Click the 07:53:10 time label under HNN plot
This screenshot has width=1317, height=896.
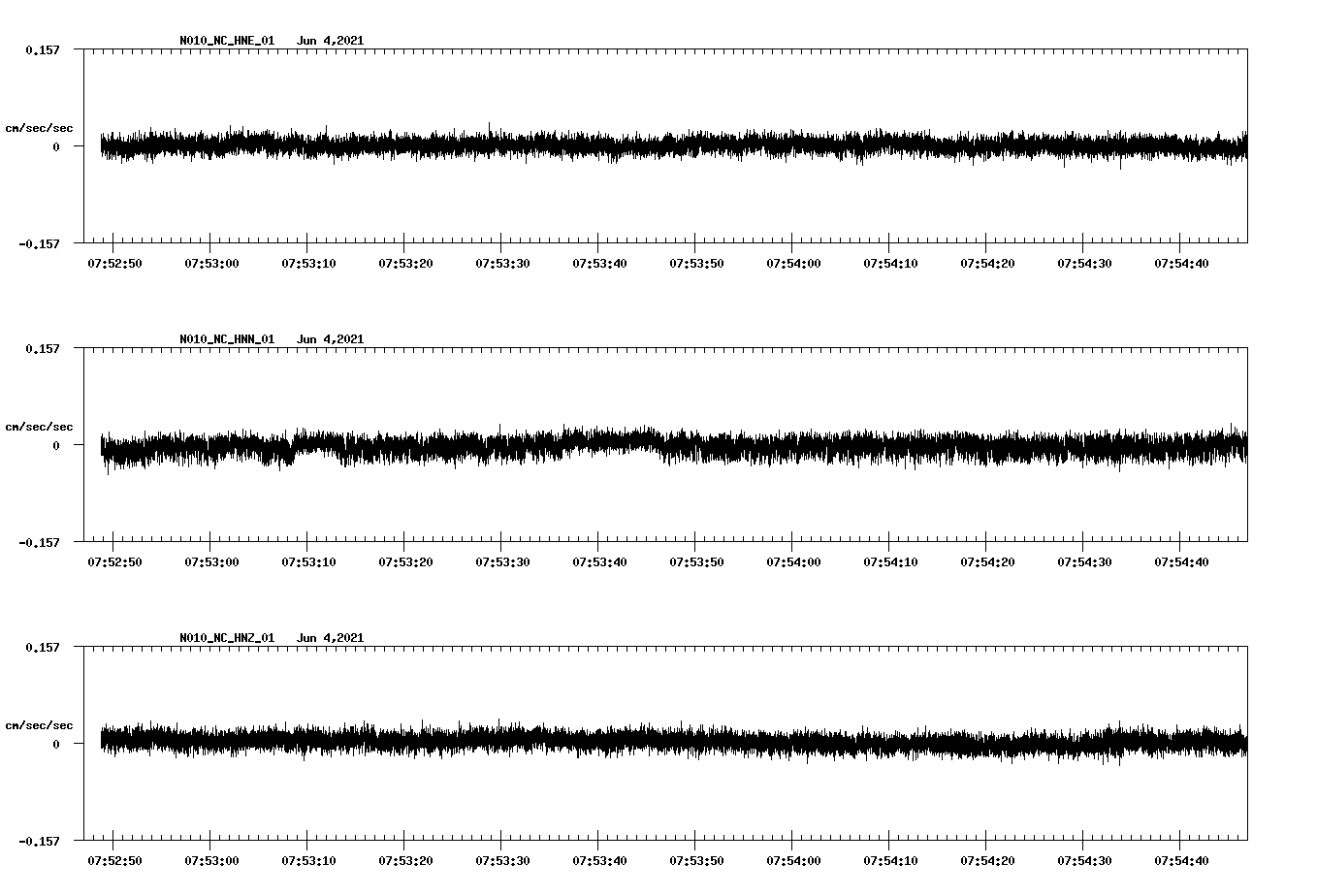[308, 561]
